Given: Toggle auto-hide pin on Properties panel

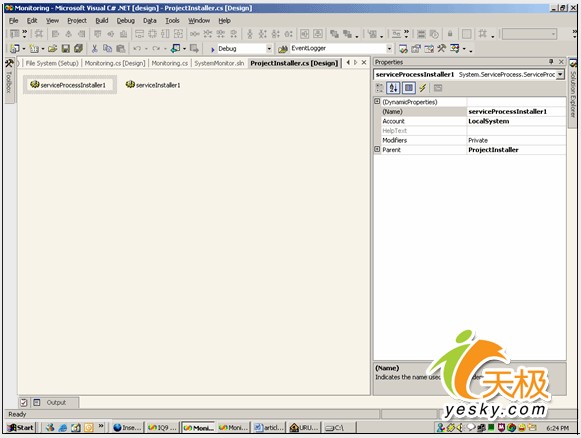Looking at the screenshot, I should point(551,62).
